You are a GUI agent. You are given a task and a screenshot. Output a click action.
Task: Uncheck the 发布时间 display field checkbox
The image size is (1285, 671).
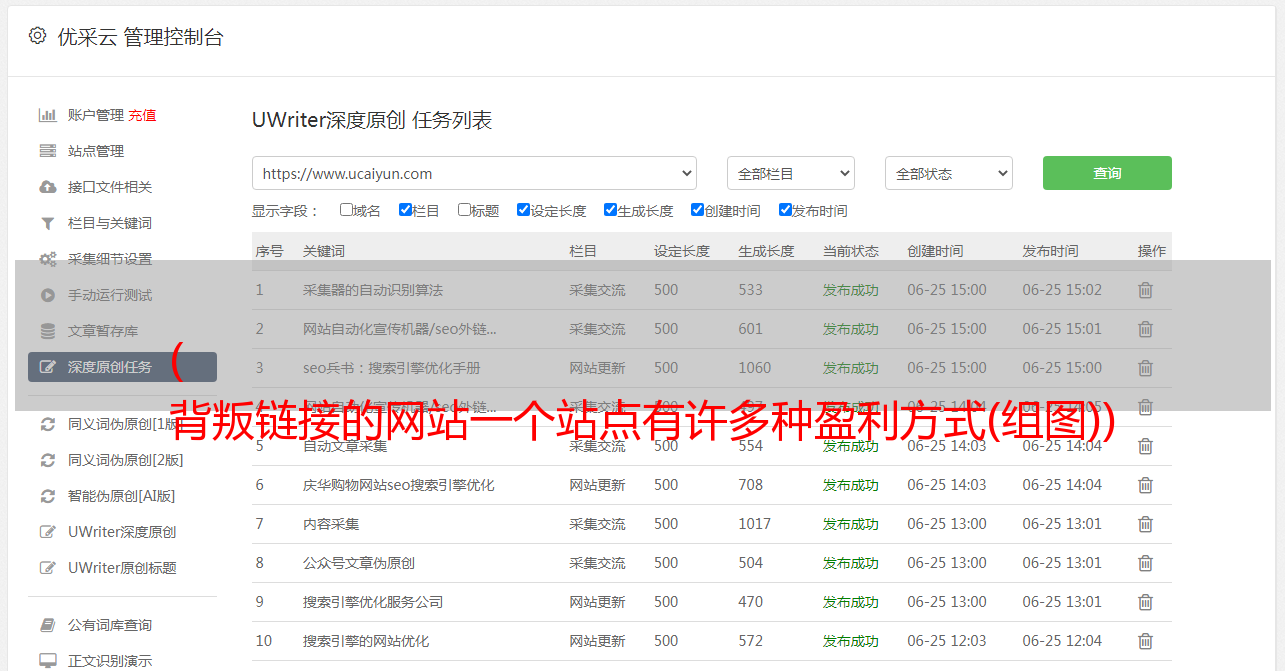click(785, 210)
